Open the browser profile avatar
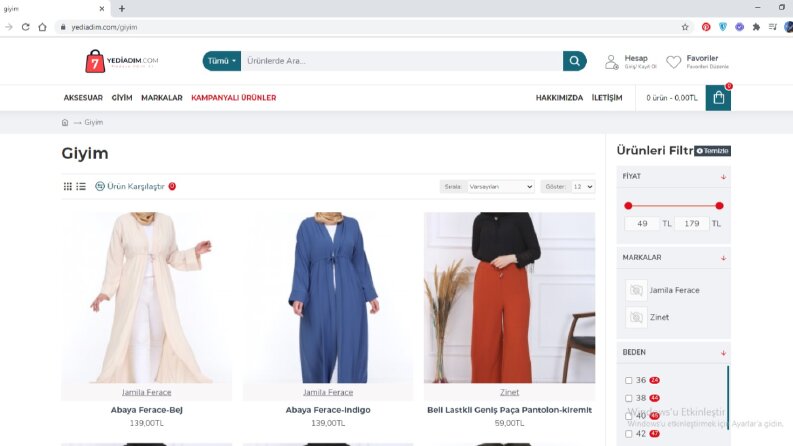This screenshot has width=793, height=446. point(788,27)
